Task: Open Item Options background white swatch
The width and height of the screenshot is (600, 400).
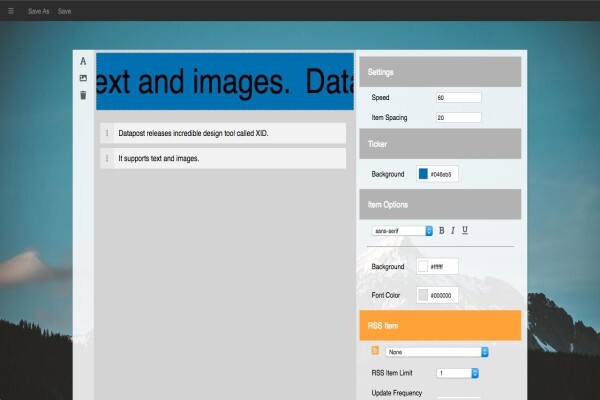Action: pos(423,266)
